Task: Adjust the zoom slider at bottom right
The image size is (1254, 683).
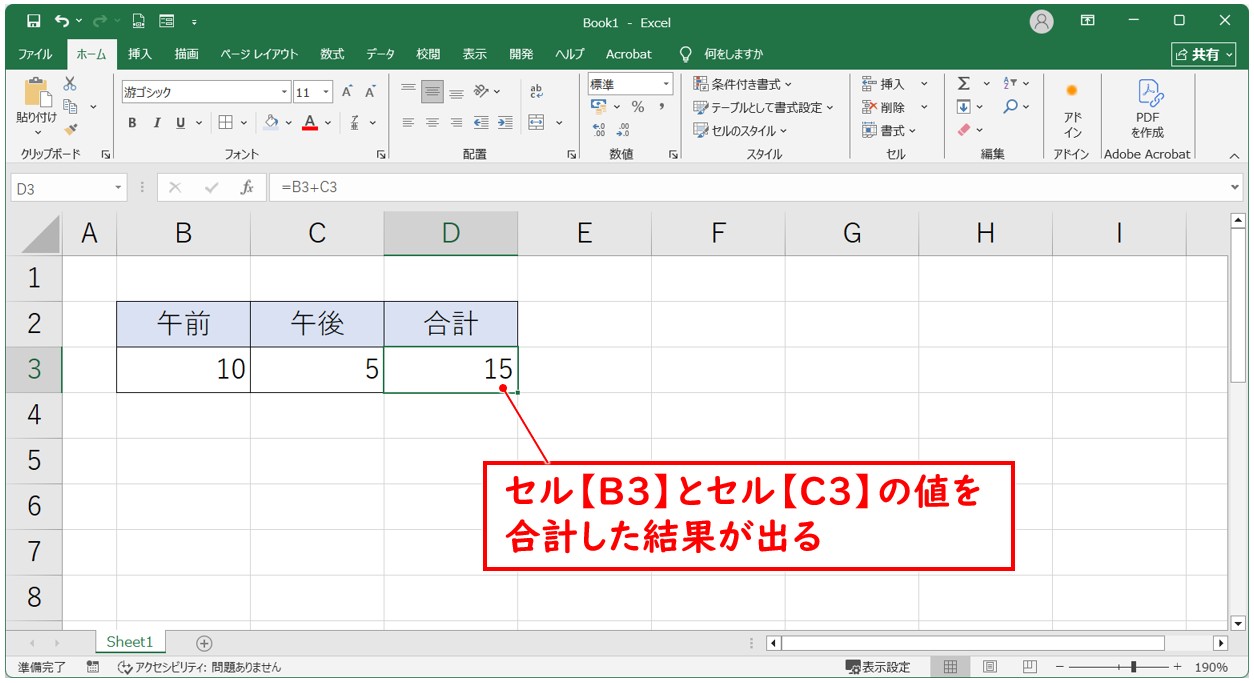Action: point(1135,666)
